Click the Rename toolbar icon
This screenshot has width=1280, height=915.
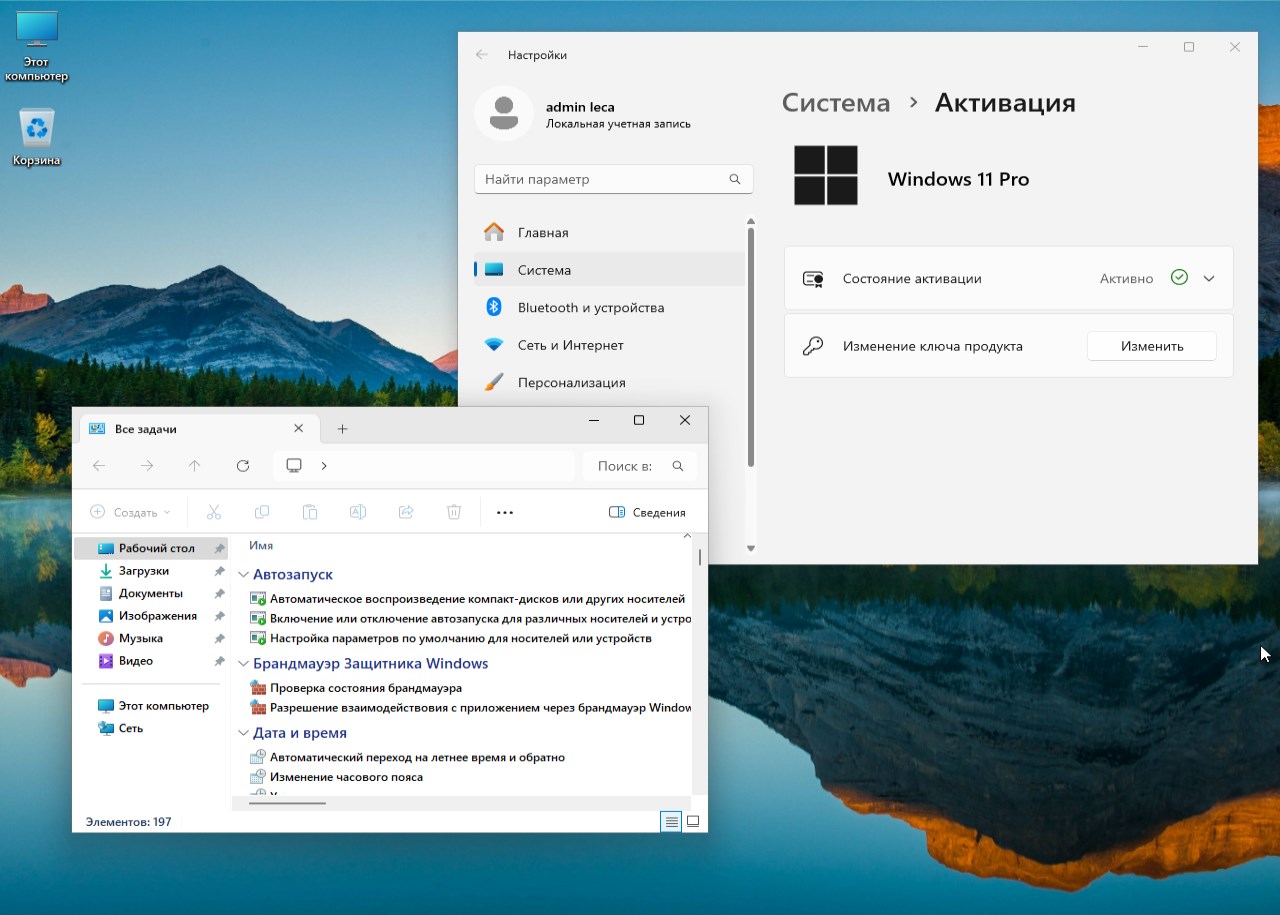[x=358, y=512]
